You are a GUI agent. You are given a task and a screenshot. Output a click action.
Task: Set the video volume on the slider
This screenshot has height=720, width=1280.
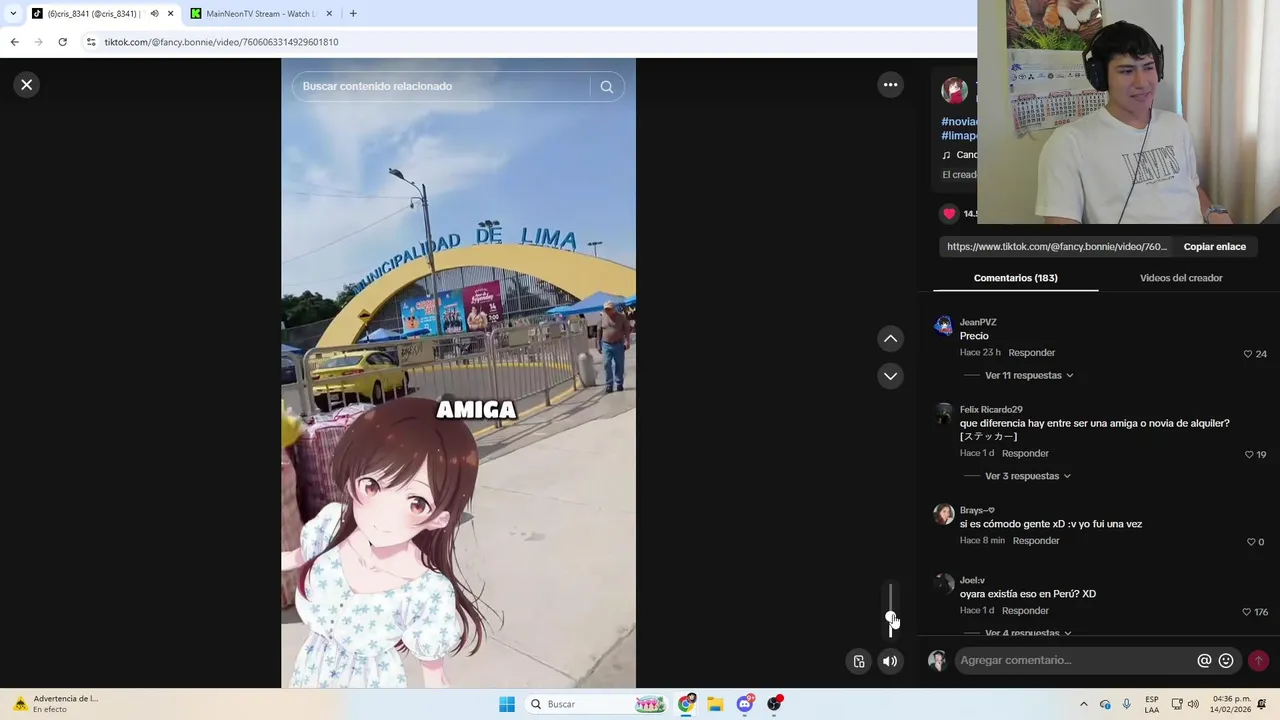890,611
